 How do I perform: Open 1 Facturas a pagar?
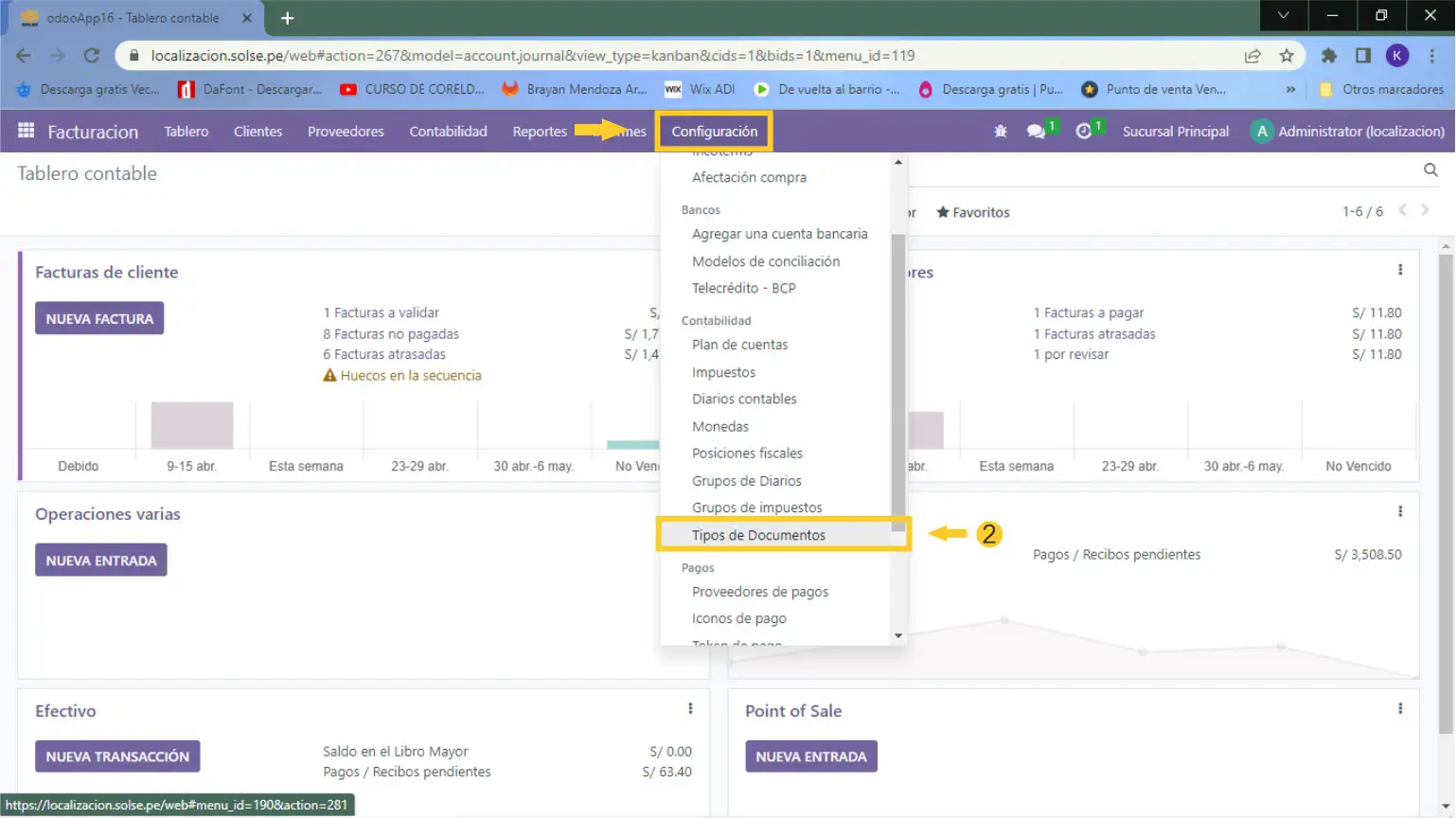pyautogui.click(x=1089, y=312)
